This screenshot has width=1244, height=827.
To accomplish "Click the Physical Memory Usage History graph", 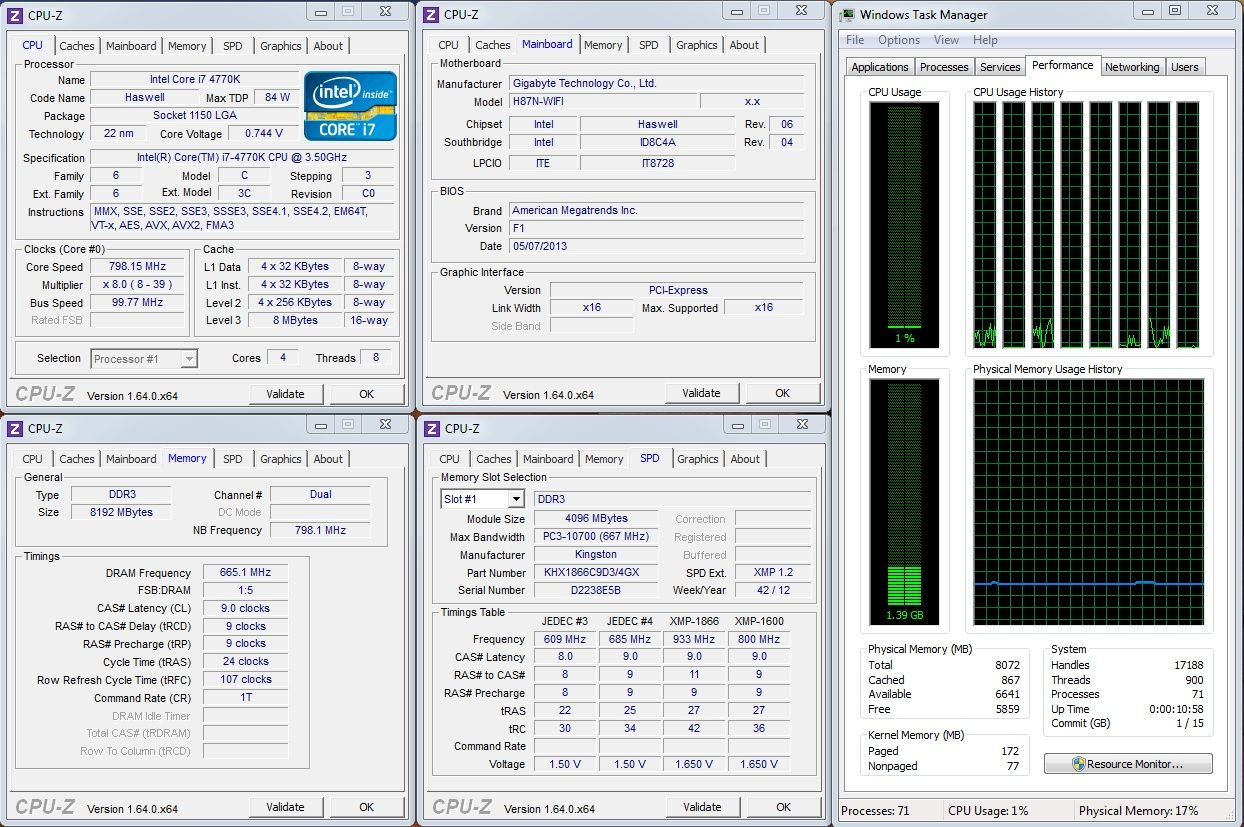I will 1089,502.
